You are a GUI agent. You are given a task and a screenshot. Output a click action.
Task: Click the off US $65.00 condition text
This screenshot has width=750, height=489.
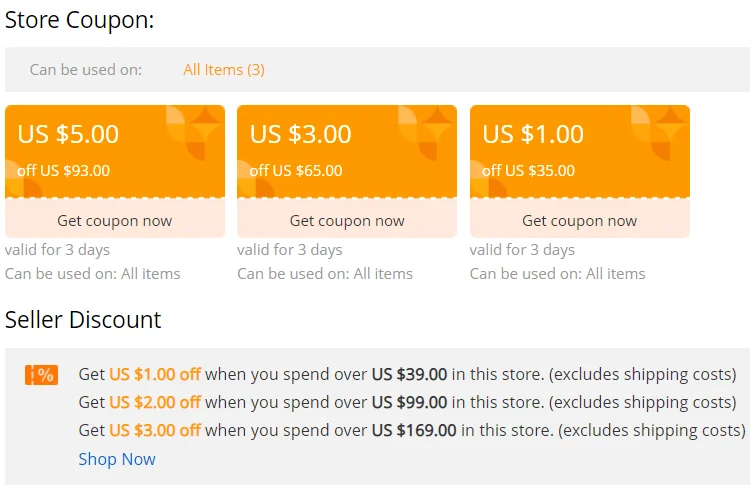(296, 170)
